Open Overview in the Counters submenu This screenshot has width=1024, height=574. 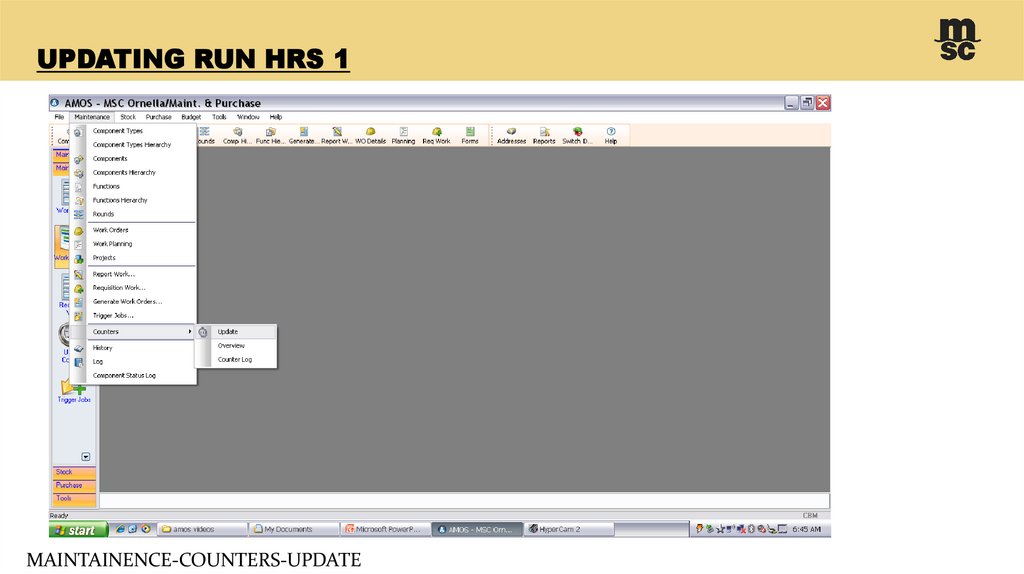click(236, 345)
